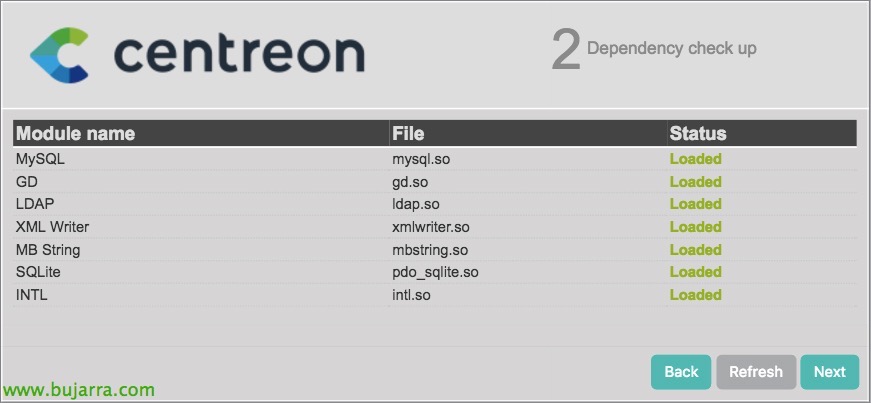Screen dimensions: 871x403
Task: Refresh the dependency check
Action: (755, 372)
